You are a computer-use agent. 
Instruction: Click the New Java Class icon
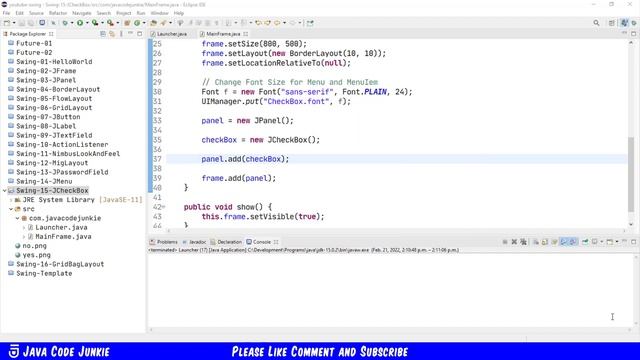(x=137, y=23)
